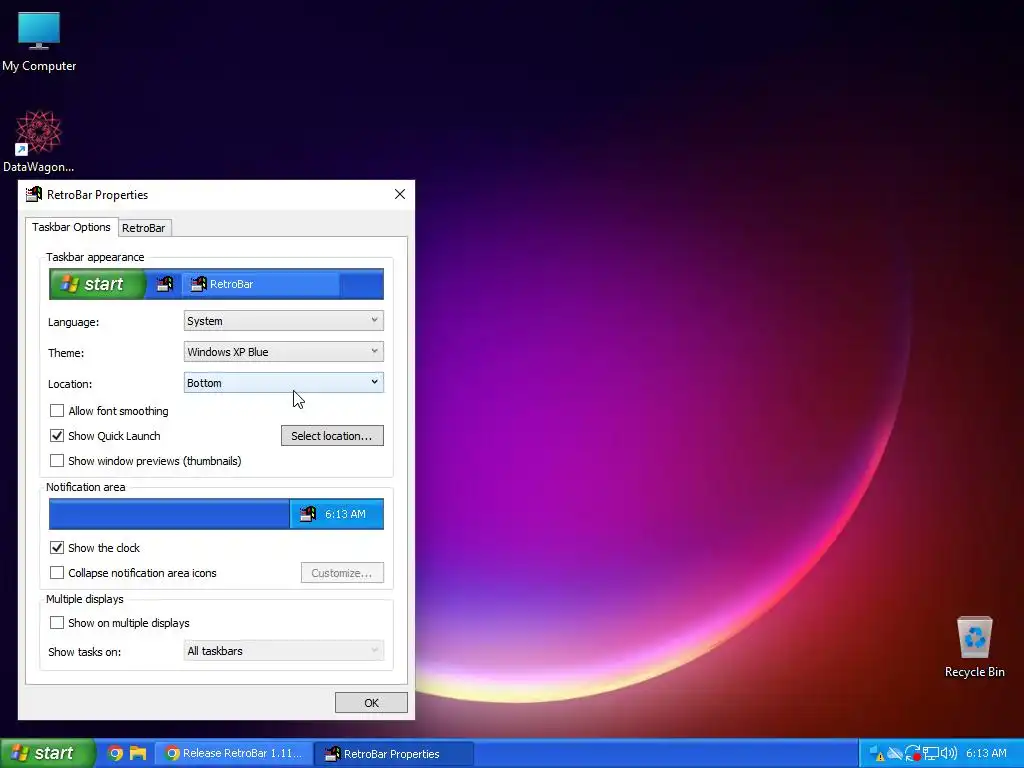Open the My Computer desktop icon
Image resolution: width=1024 pixels, height=768 pixels.
pos(39,40)
